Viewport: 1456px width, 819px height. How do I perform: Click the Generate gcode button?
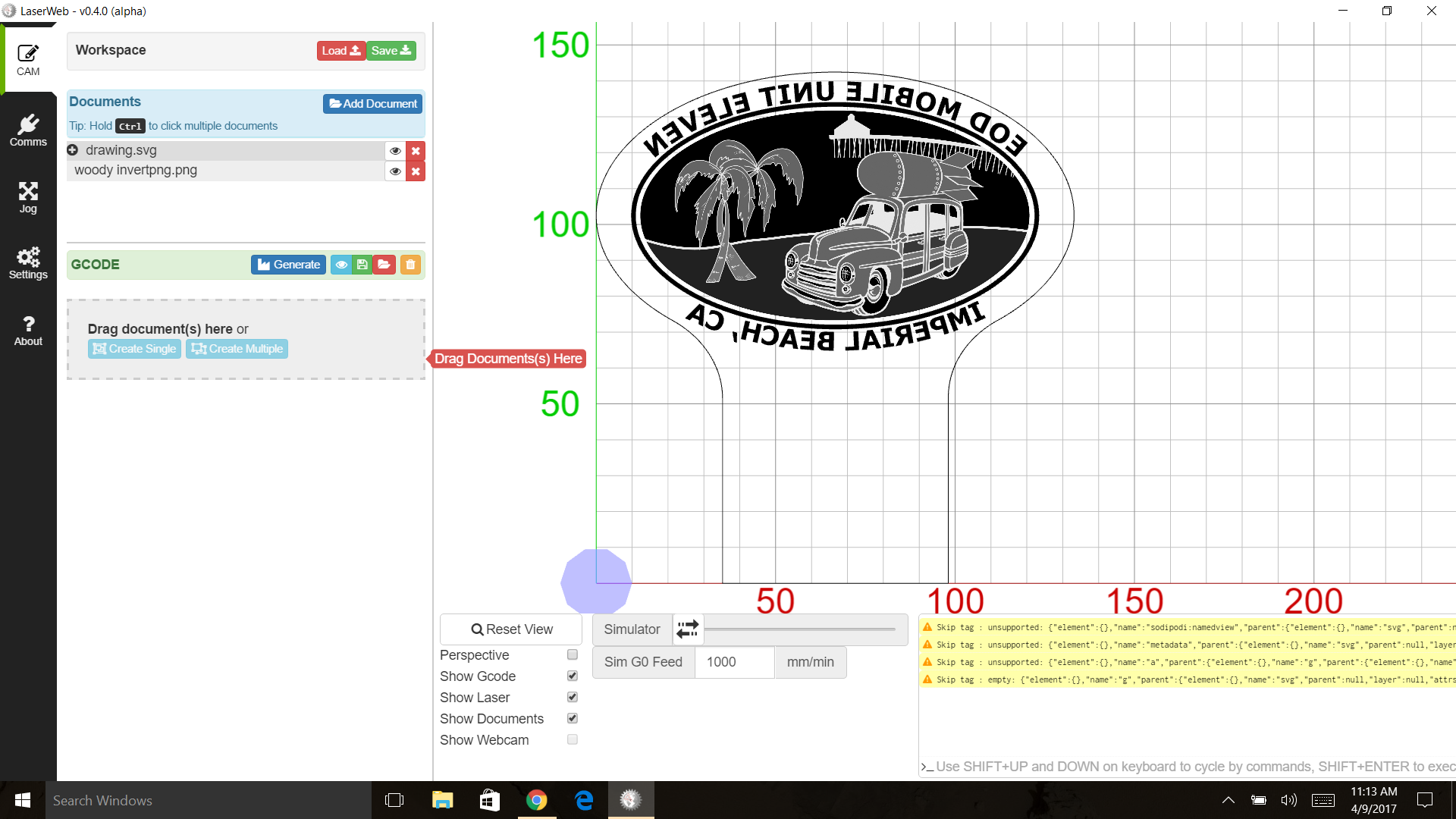coord(288,265)
